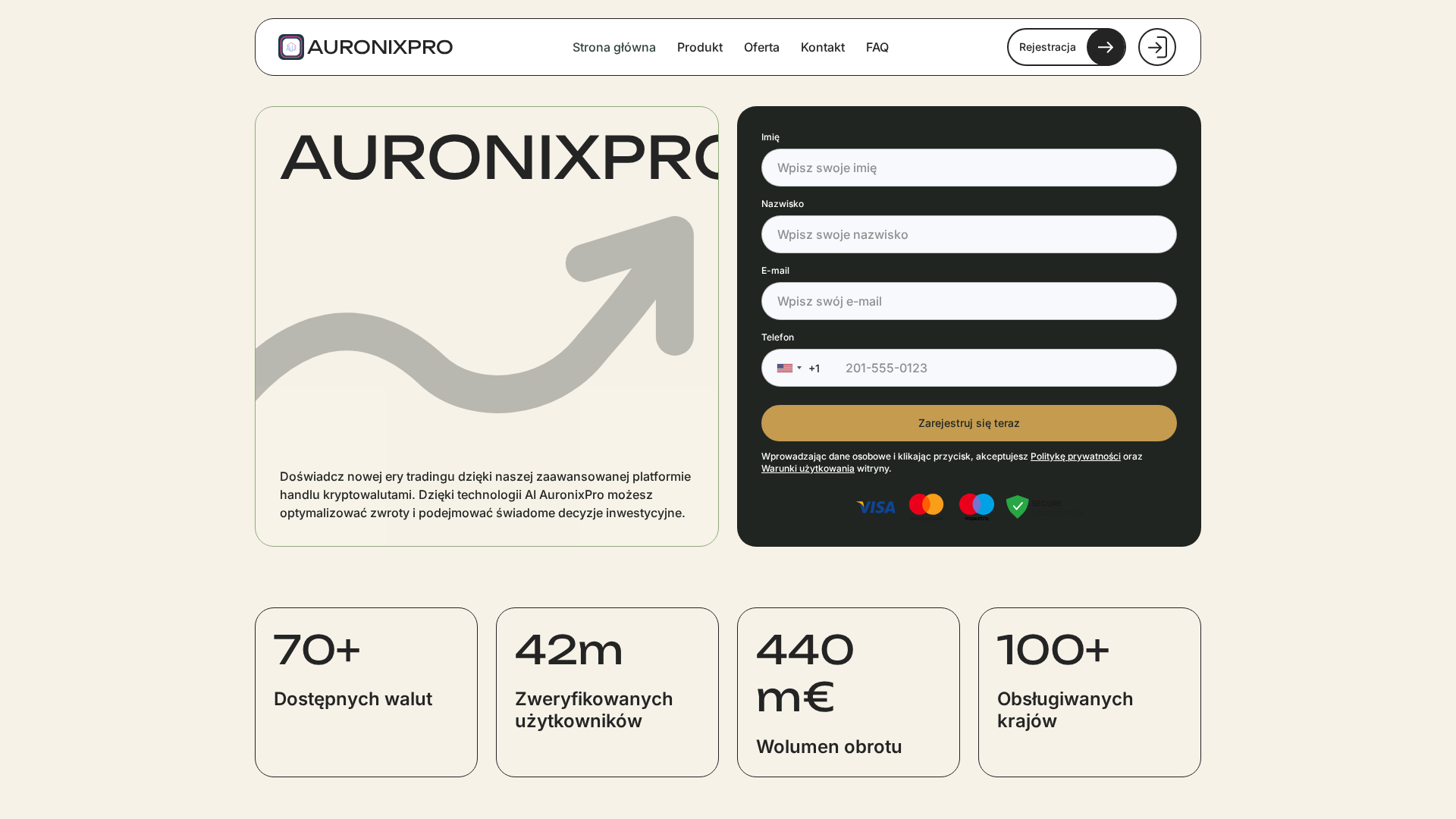Open the Produkt menu item
This screenshot has height=819, width=1456.
point(700,47)
